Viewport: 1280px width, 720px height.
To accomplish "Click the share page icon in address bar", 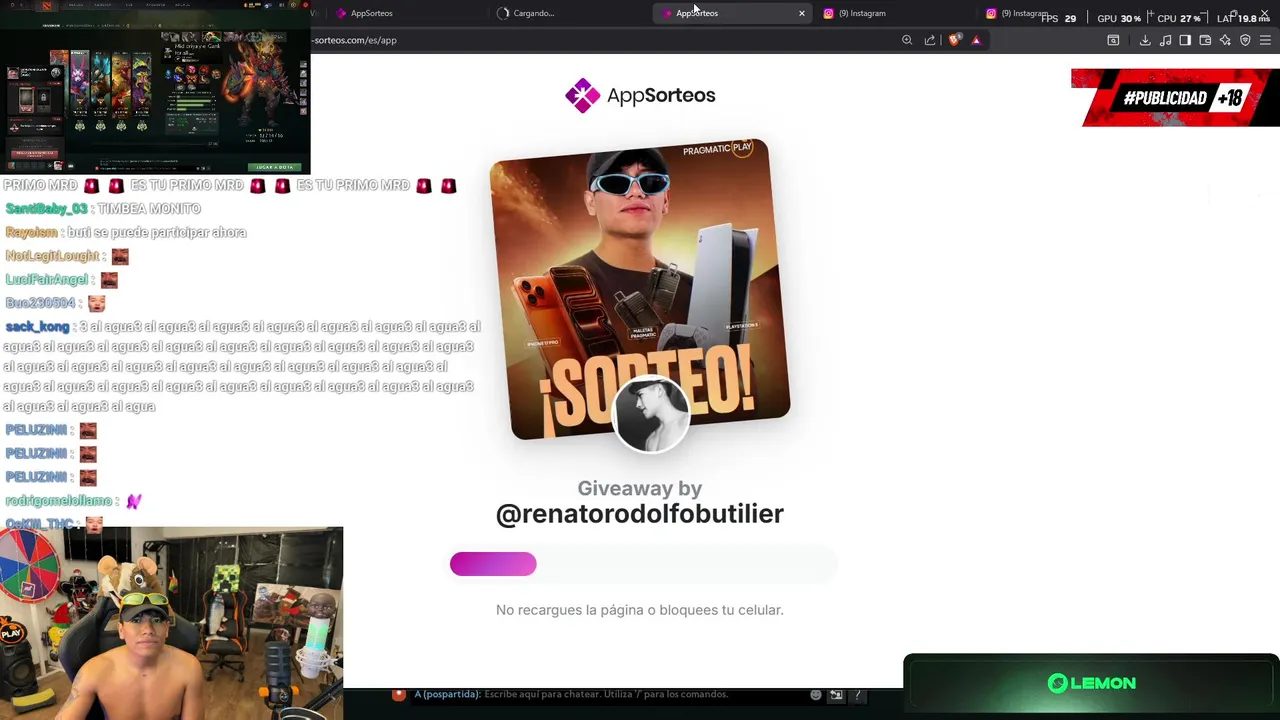I will tap(930, 40).
